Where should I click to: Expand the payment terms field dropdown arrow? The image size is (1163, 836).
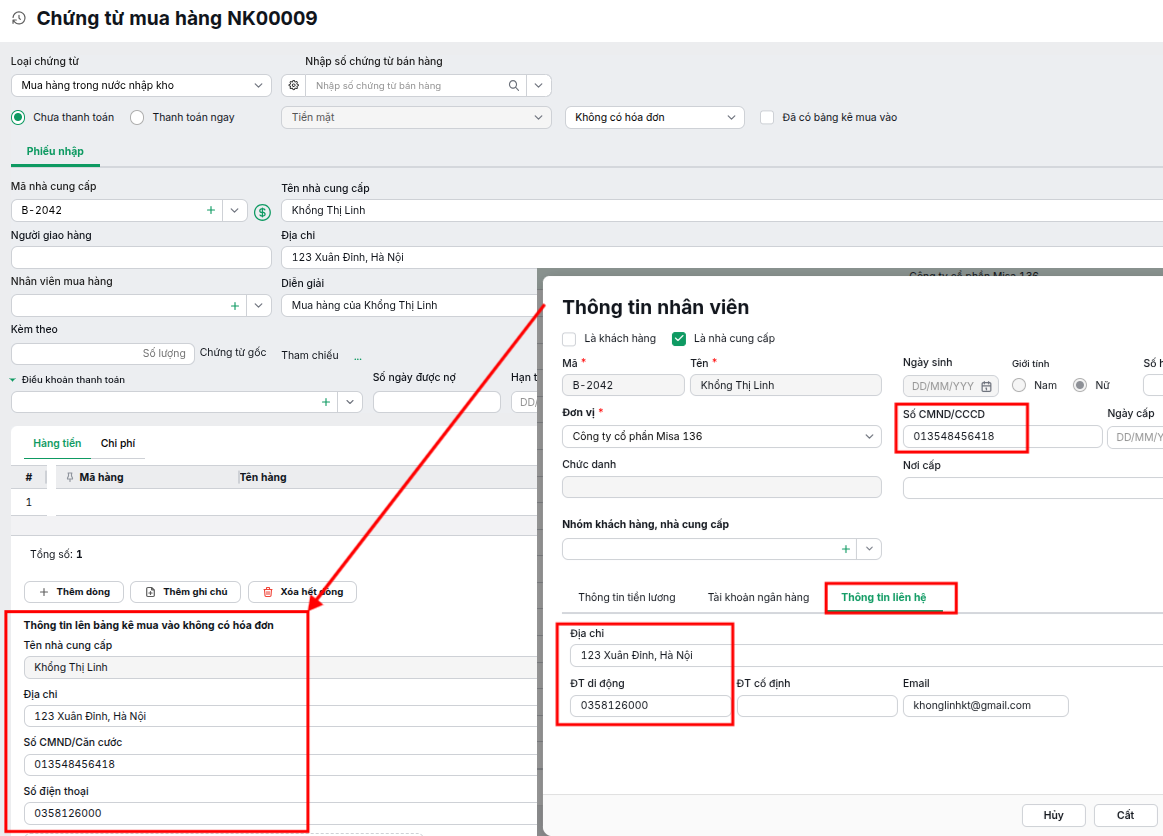pos(349,402)
